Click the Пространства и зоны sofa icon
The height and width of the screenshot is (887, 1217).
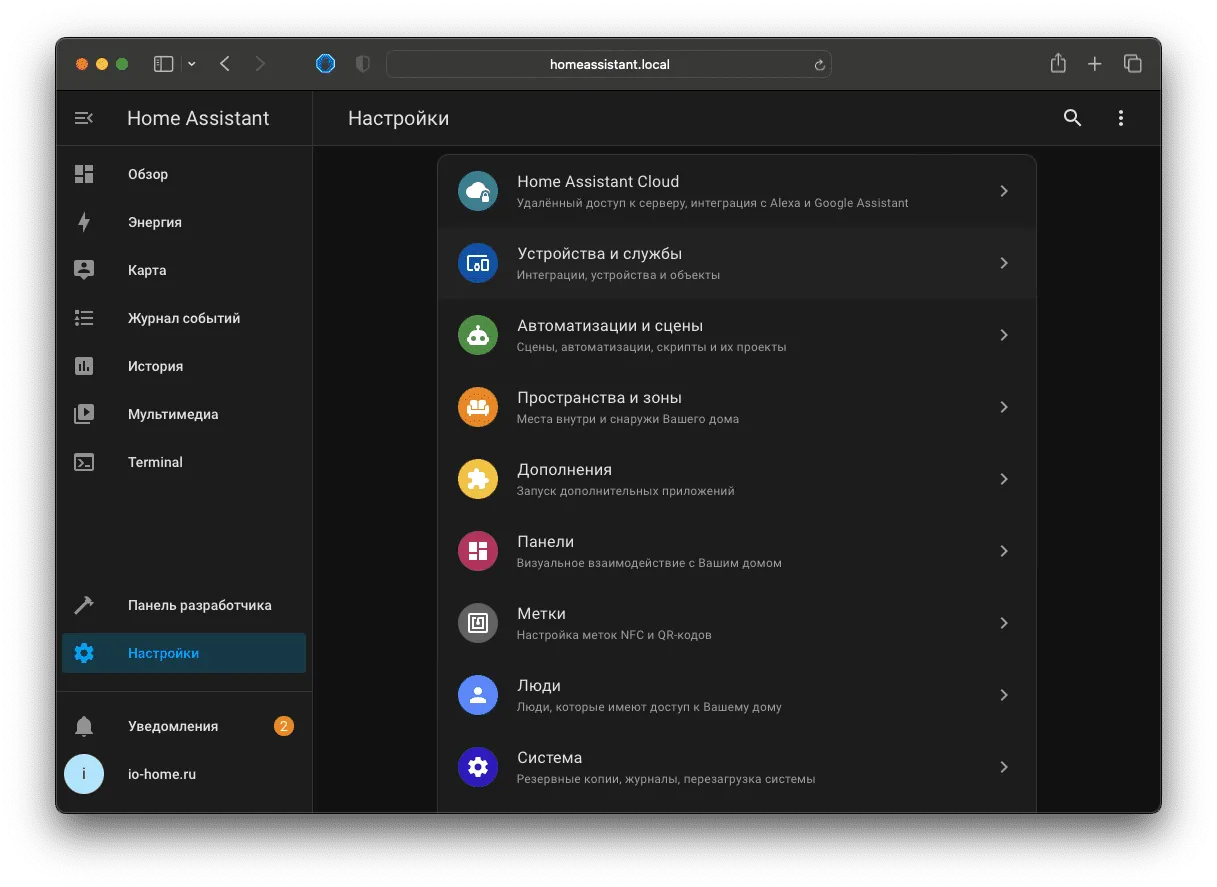point(478,407)
